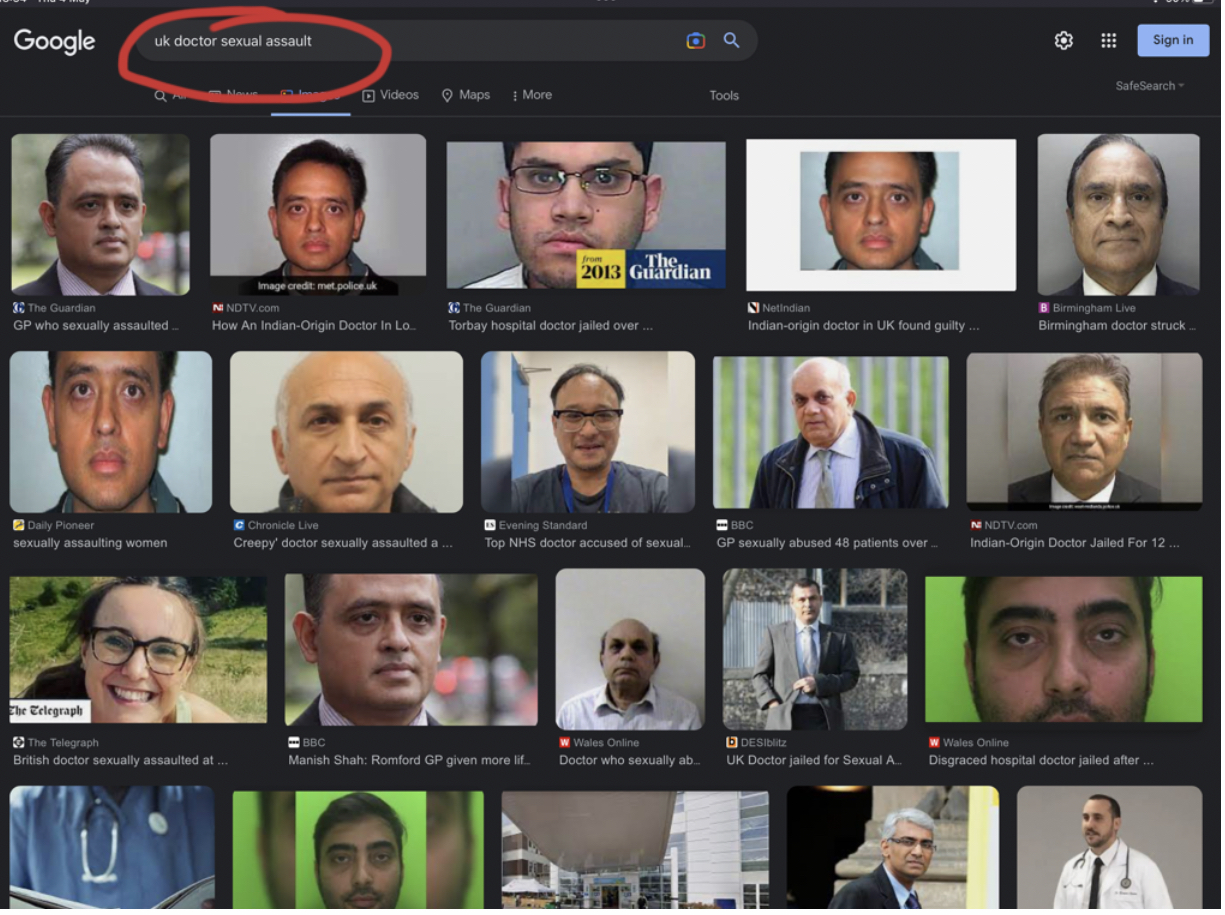Click Wales Online favicon above 'Doctor who sexually ab..'

pyautogui.click(x=565, y=743)
